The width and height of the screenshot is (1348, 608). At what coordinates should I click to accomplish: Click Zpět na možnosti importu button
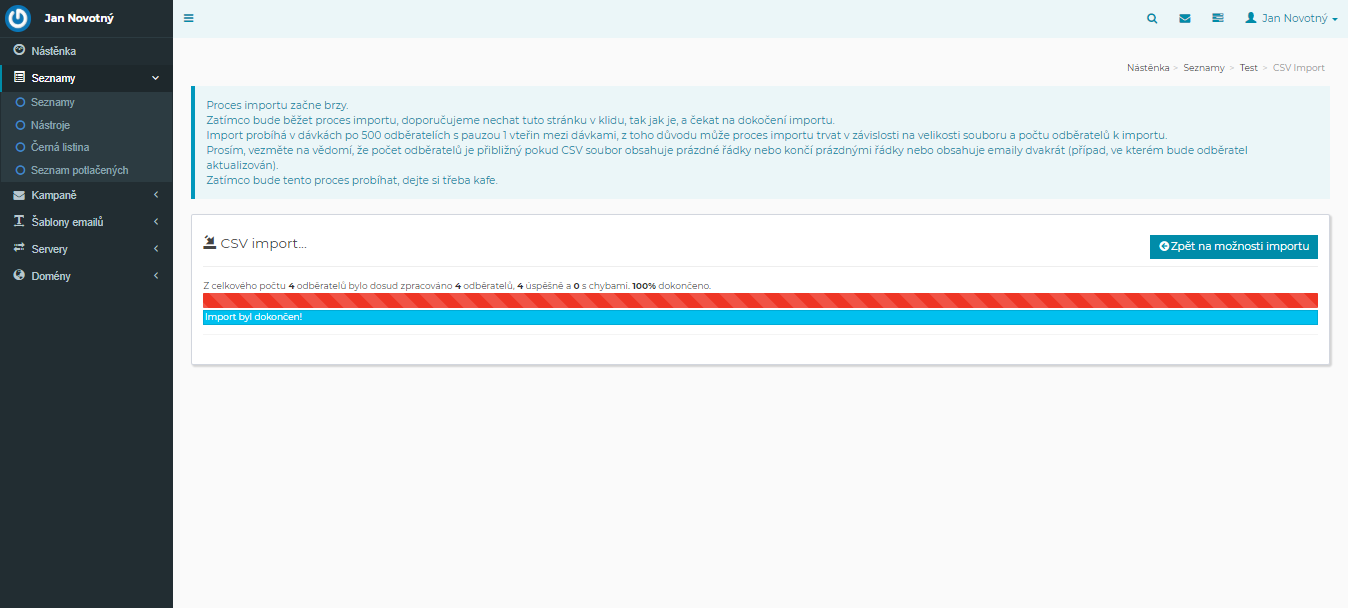tap(1233, 246)
